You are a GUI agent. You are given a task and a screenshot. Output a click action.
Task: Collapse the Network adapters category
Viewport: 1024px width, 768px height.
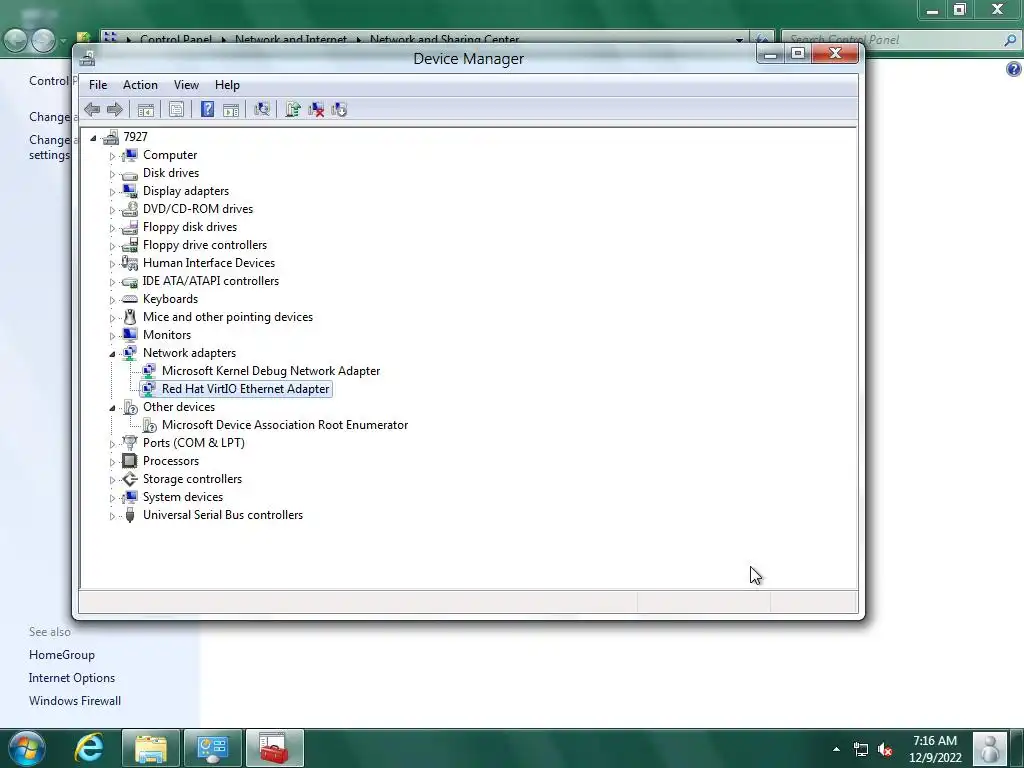point(112,354)
